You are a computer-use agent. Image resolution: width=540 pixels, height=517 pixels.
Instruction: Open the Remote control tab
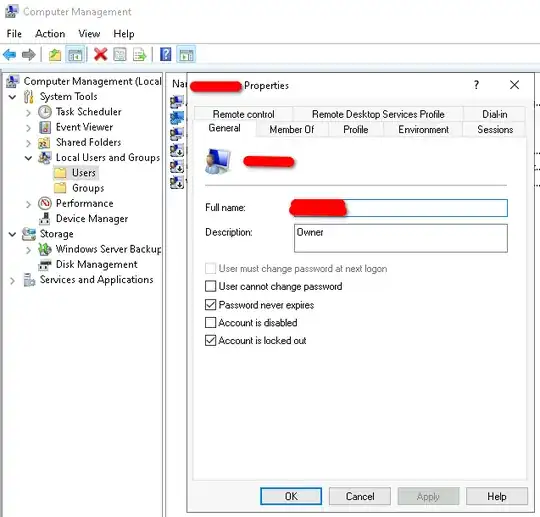(x=243, y=114)
